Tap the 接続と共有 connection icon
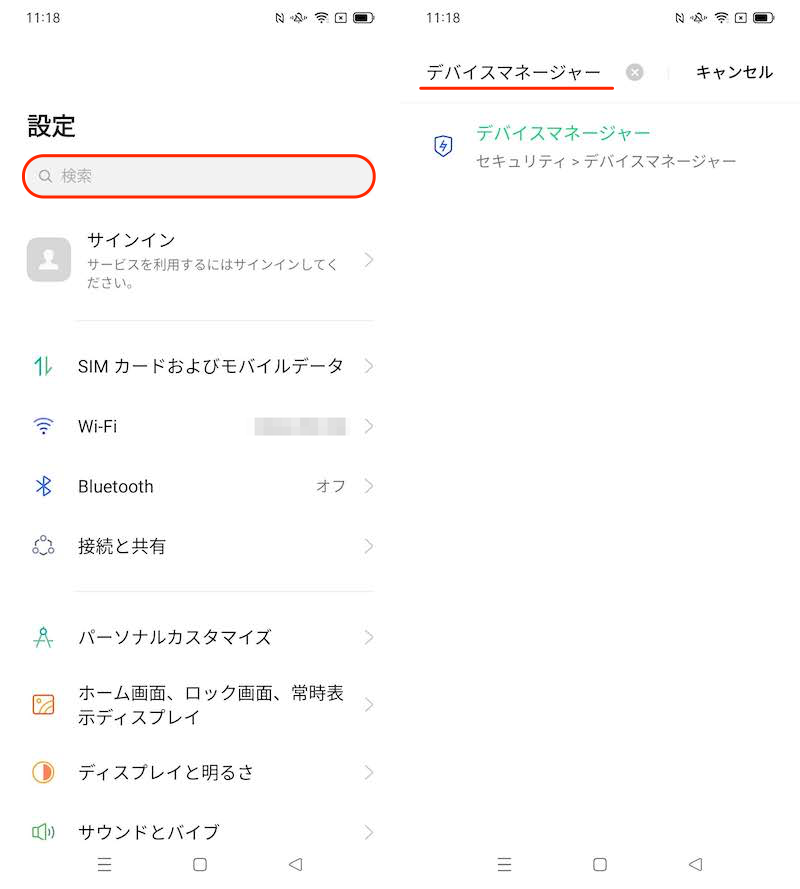 pos(43,546)
